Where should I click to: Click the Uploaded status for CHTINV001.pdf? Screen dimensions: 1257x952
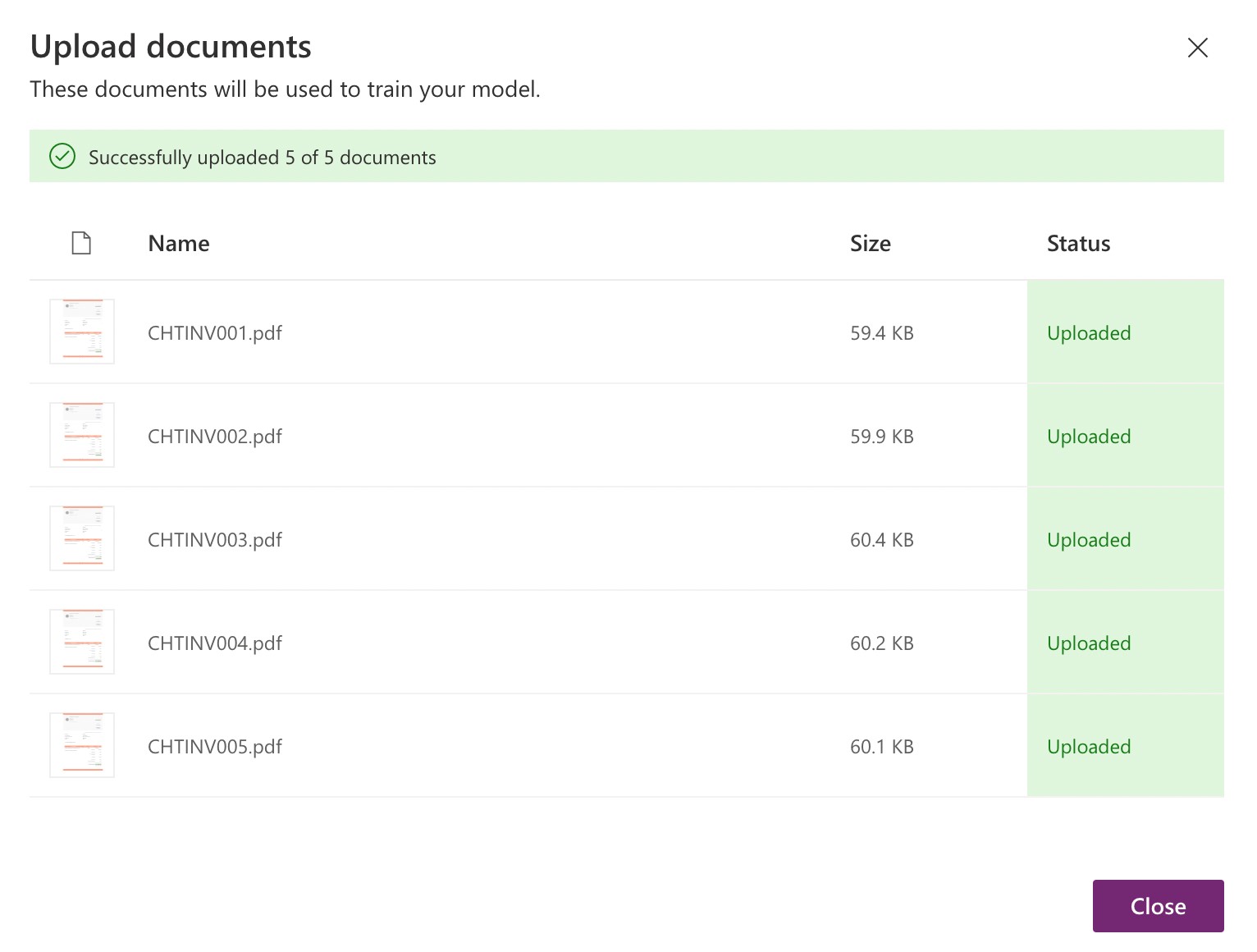pos(1089,333)
